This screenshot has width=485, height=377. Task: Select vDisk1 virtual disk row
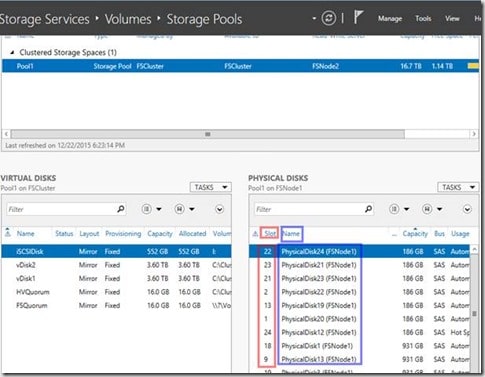(116, 278)
